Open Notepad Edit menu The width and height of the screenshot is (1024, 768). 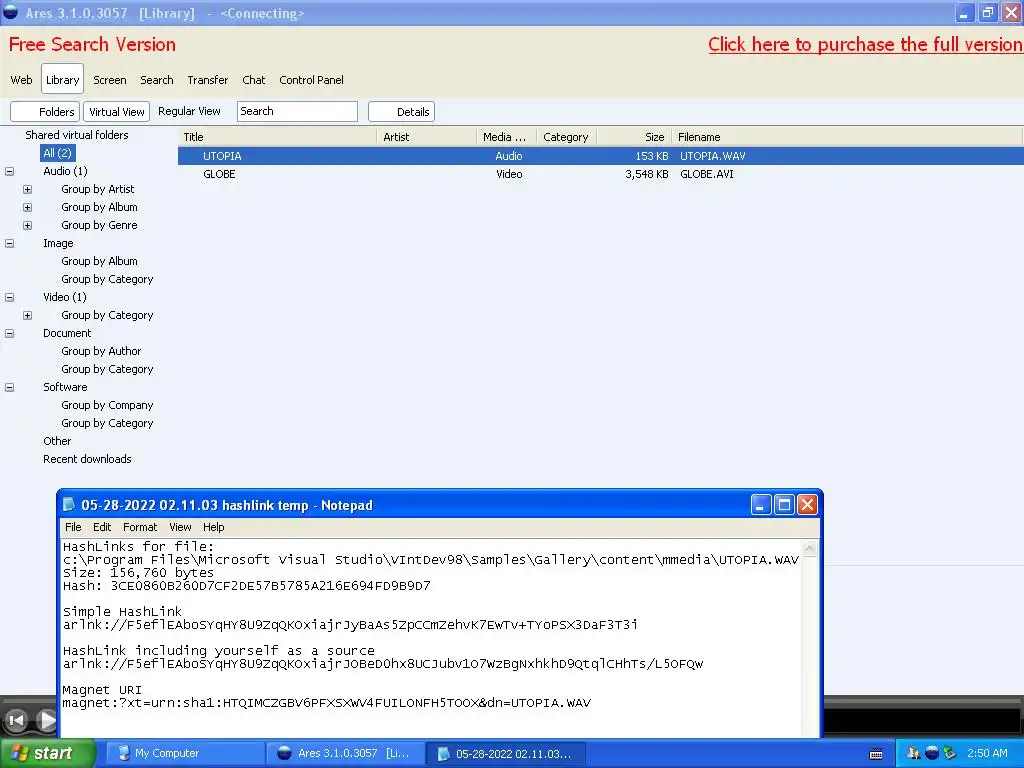102,527
